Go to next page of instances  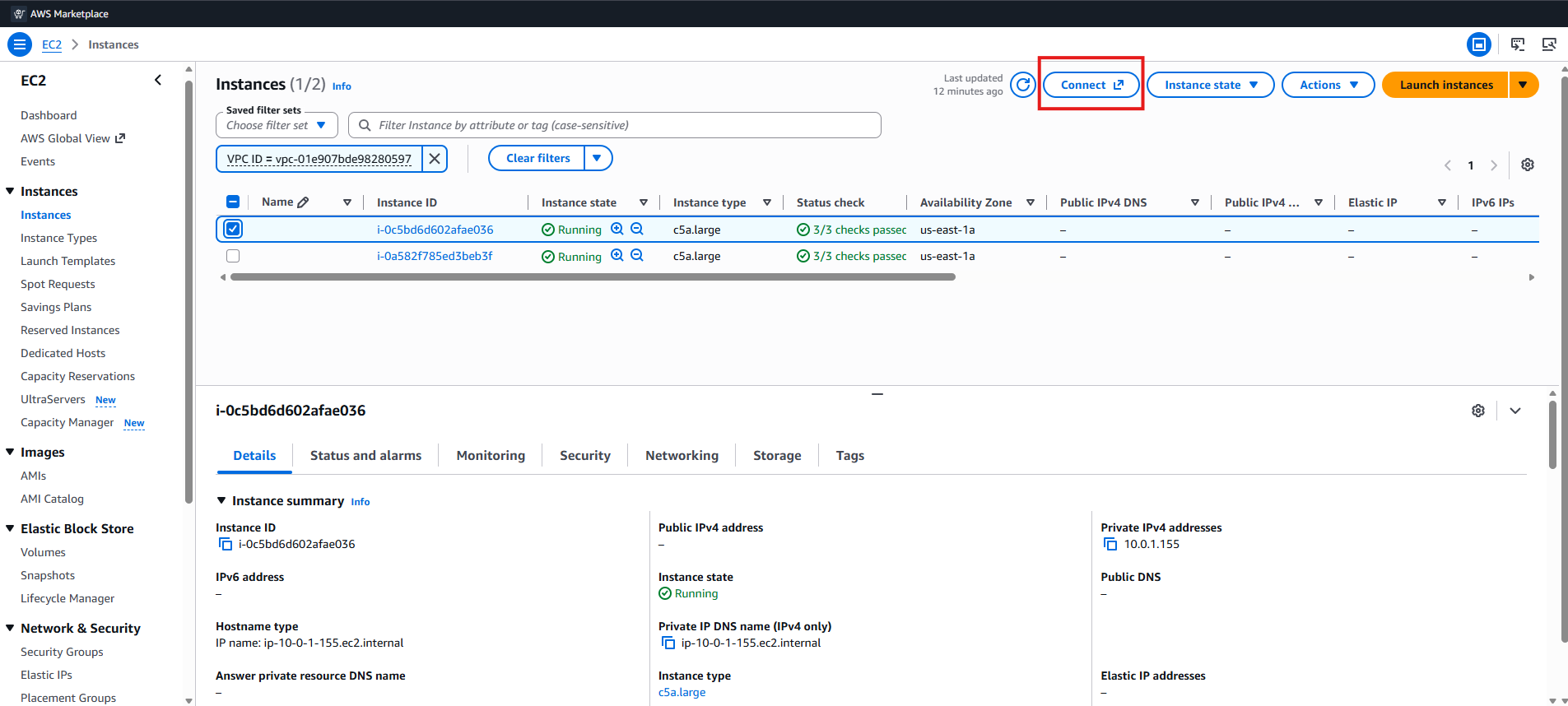pyautogui.click(x=1494, y=165)
